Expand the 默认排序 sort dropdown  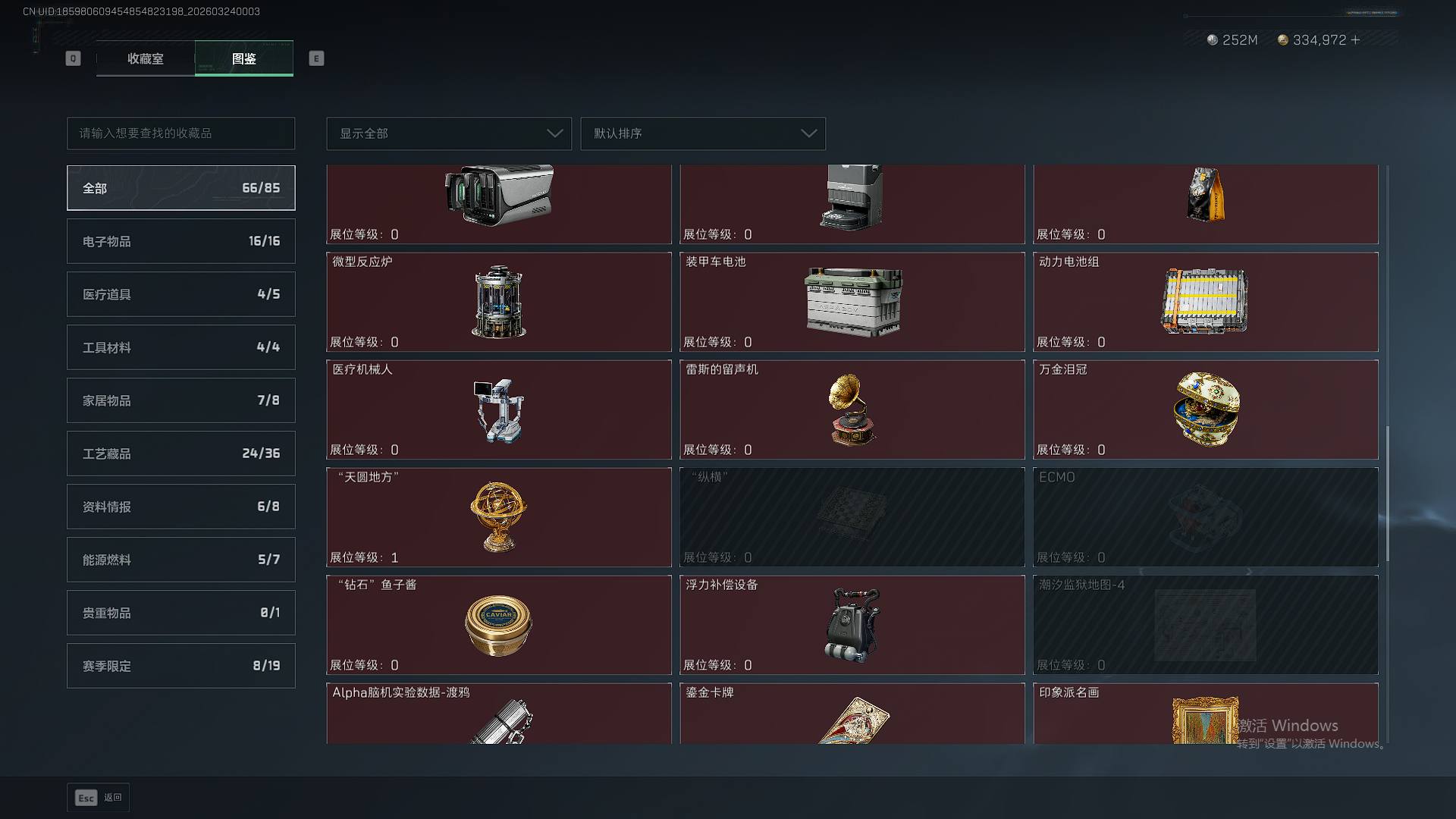point(703,133)
